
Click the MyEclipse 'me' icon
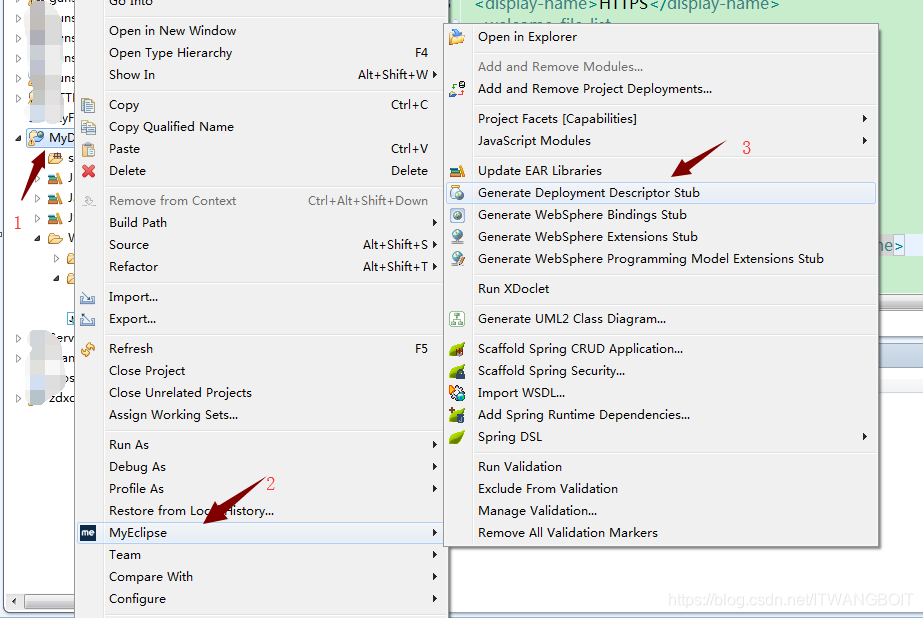[88, 532]
